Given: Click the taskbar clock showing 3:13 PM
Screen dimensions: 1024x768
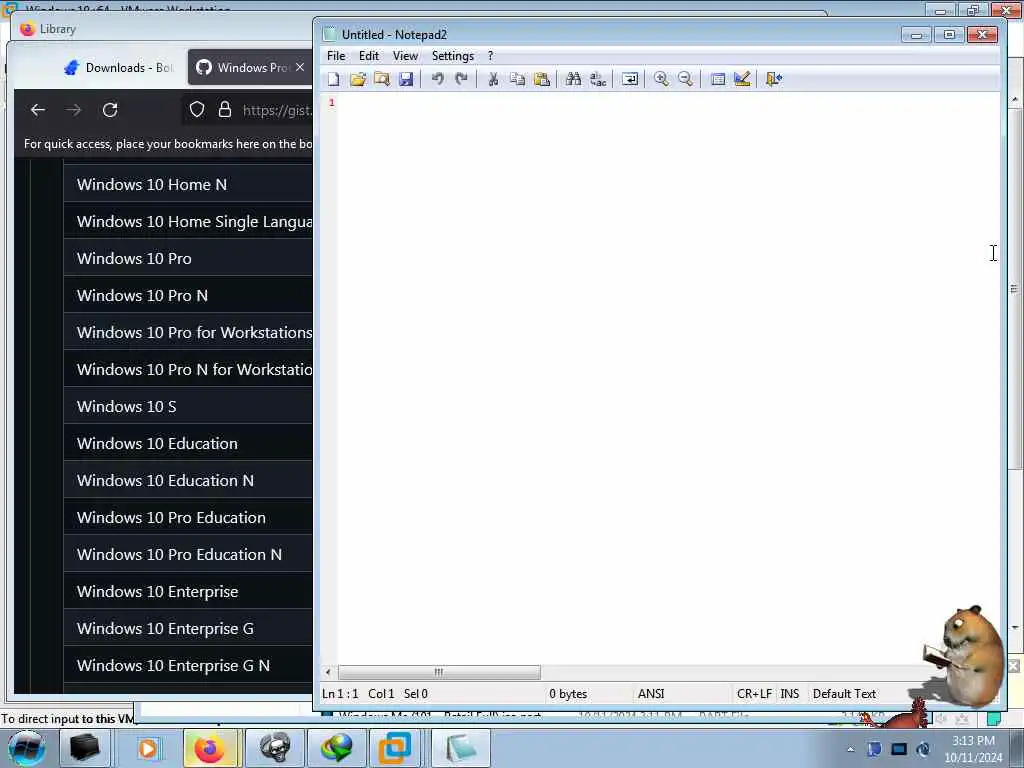Looking at the screenshot, I should pos(973,749).
